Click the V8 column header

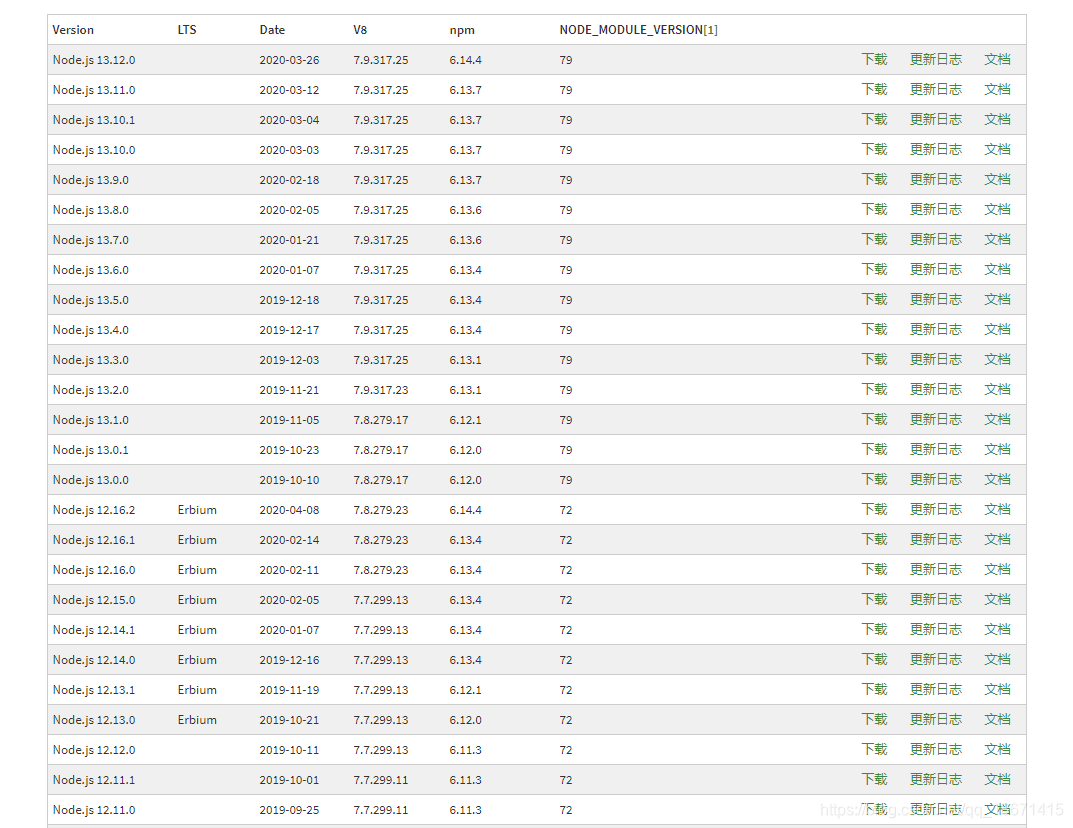360,30
